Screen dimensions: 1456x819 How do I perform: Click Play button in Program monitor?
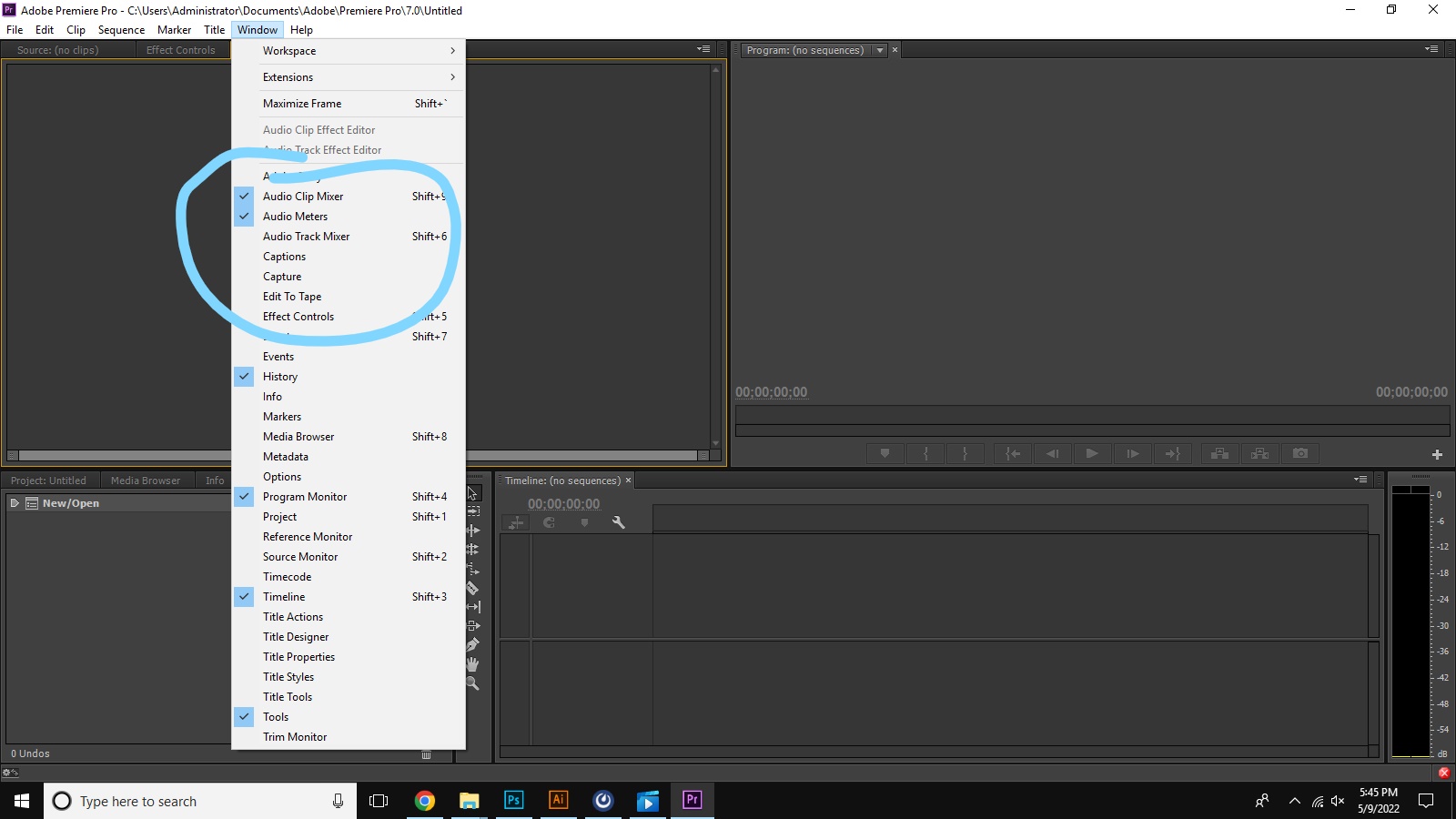pos(1092,453)
